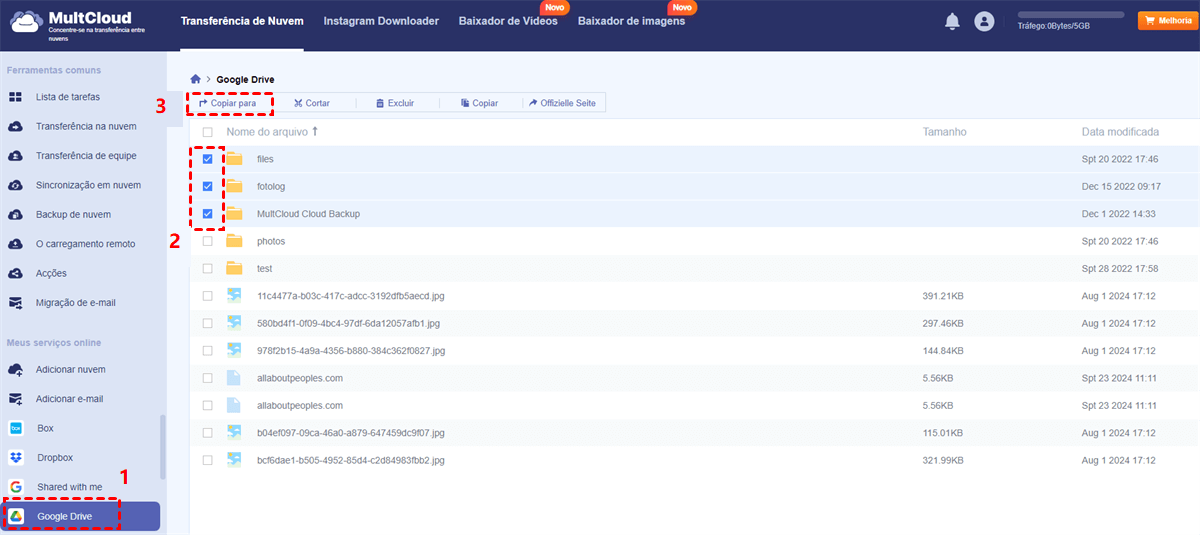Click the O carregamento remoto icon
The width and height of the screenshot is (1200, 535).
point(15,244)
